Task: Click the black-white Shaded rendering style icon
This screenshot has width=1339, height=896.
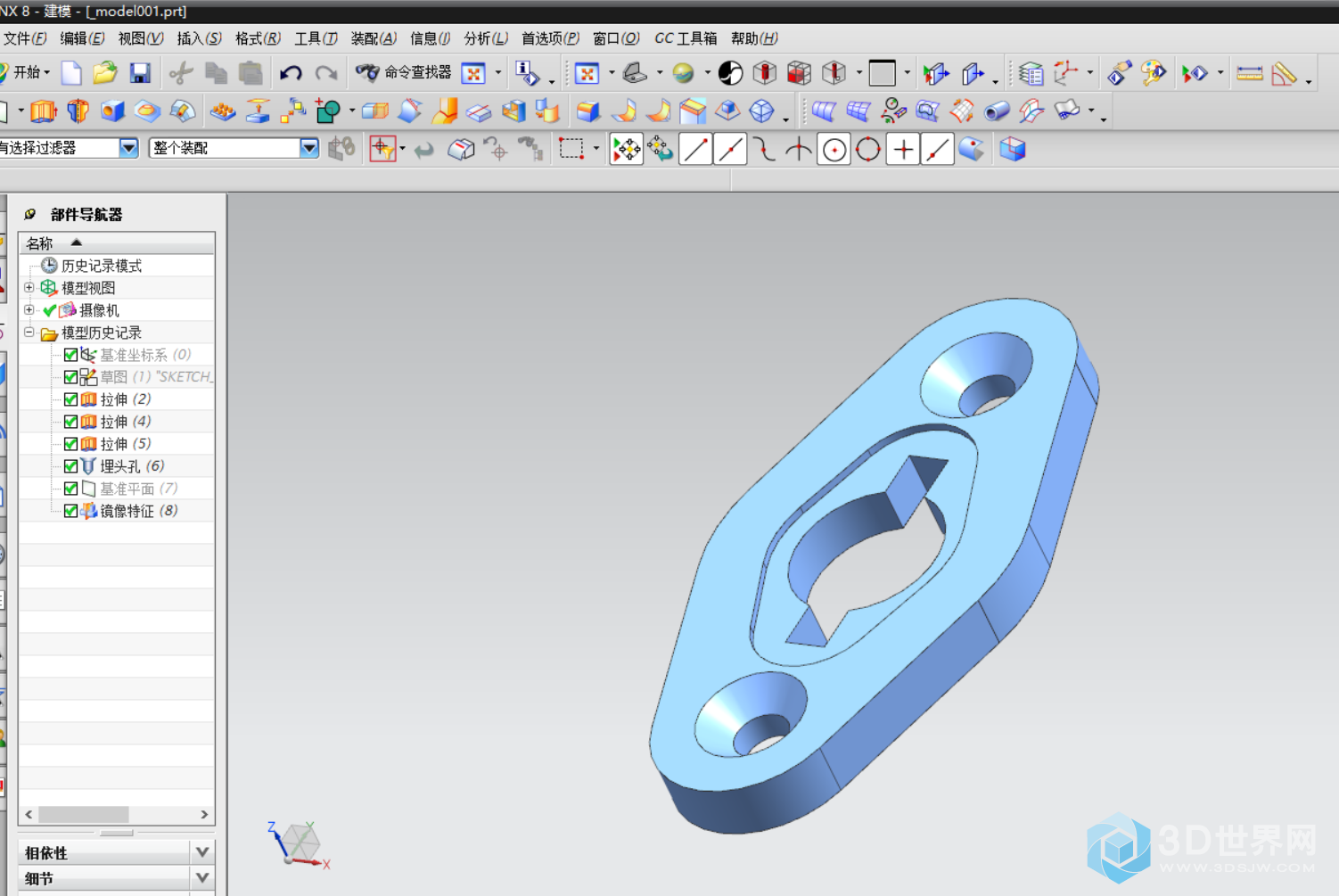Action: tap(730, 73)
